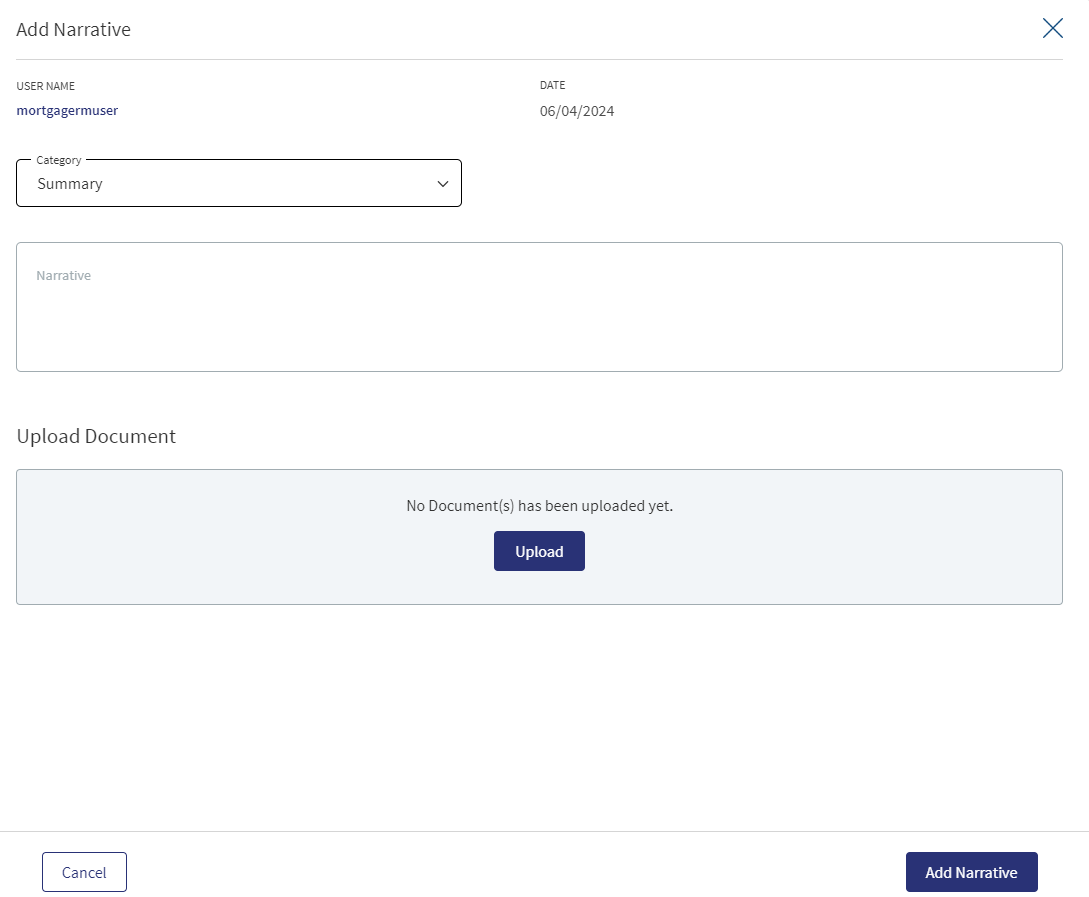1089x897 pixels.
Task: Open the Category dropdown showing Summary
Action: (x=239, y=183)
